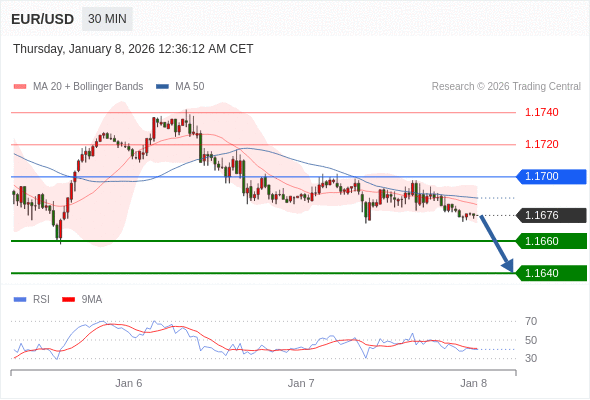Click the RSI 50 axis value
The image size is (590, 400).
(x=531, y=340)
